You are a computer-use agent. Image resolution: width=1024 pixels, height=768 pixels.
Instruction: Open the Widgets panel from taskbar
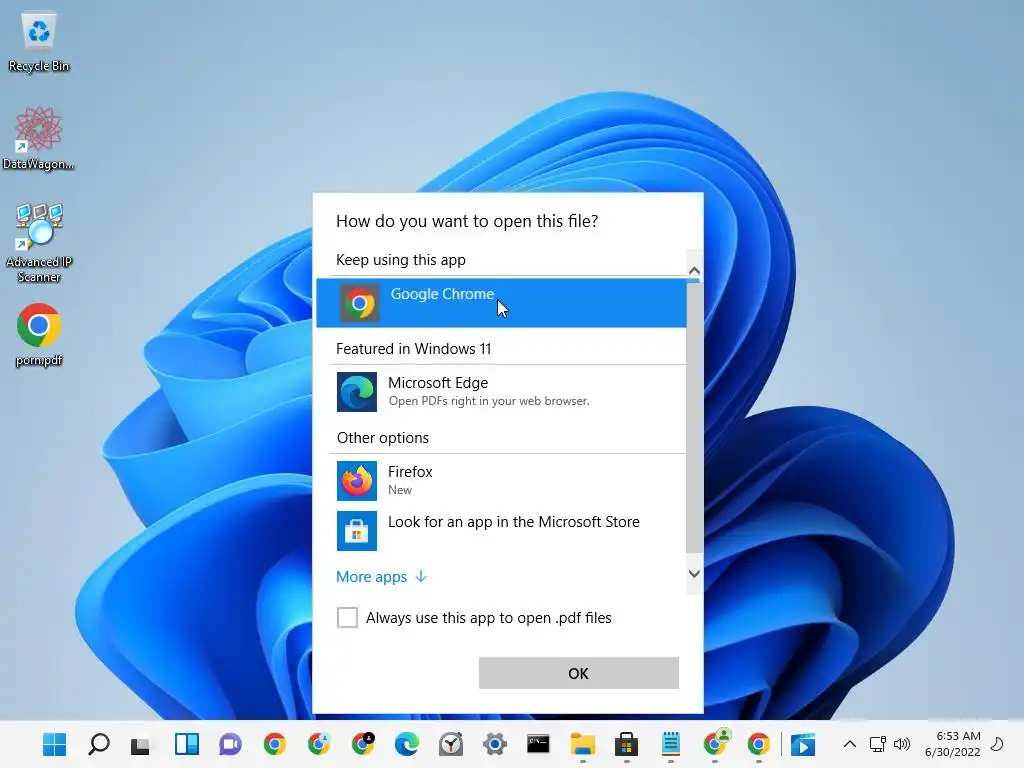point(187,744)
